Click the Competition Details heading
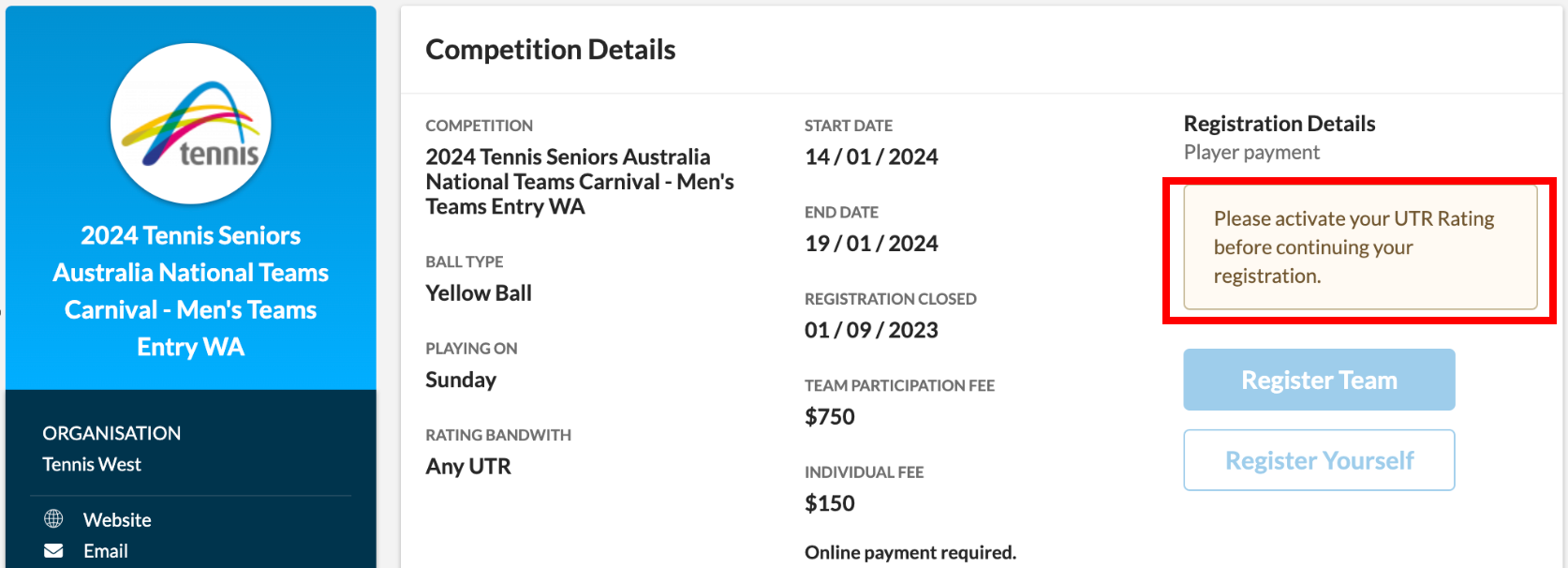This screenshot has width=1568, height=568. click(551, 50)
